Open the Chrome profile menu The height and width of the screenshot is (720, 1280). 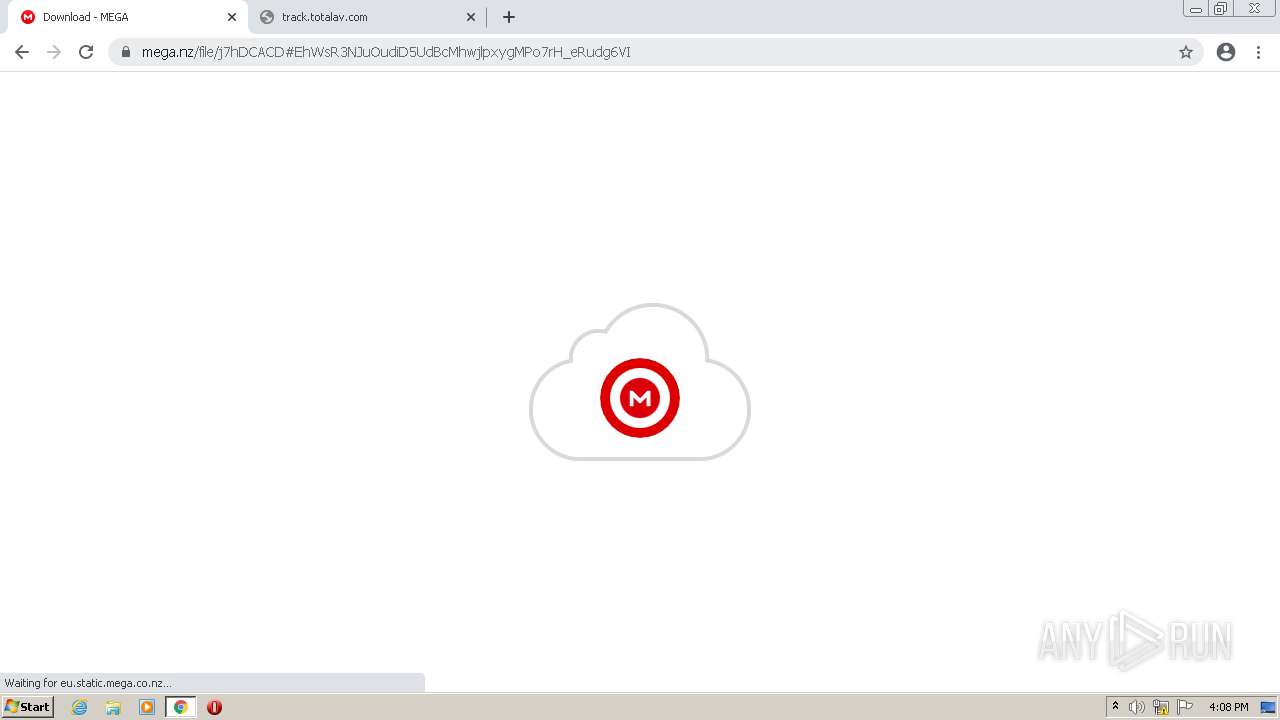(x=1226, y=52)
